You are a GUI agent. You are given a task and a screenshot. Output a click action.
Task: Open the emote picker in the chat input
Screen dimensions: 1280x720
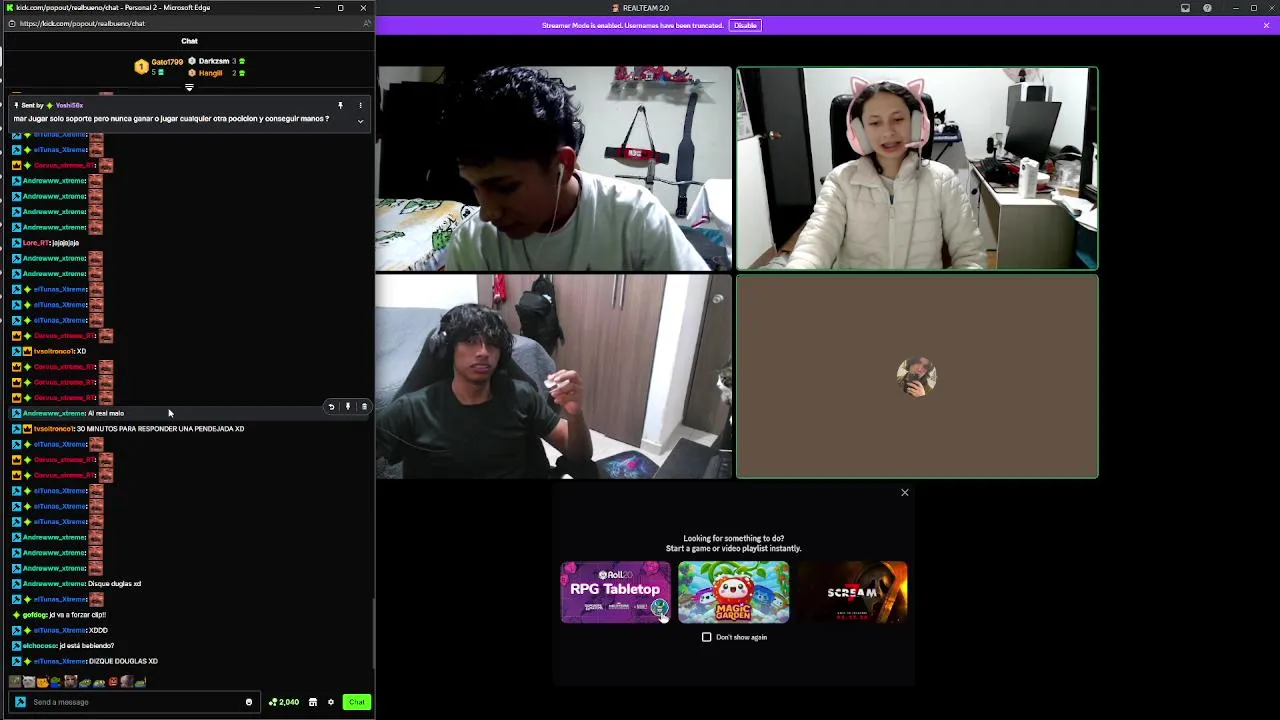[249, 702]
